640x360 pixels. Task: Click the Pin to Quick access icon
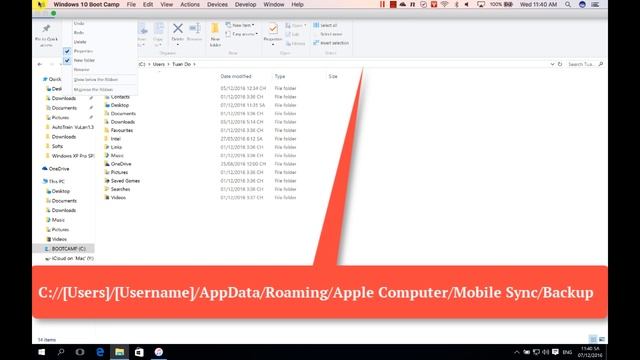46,29
